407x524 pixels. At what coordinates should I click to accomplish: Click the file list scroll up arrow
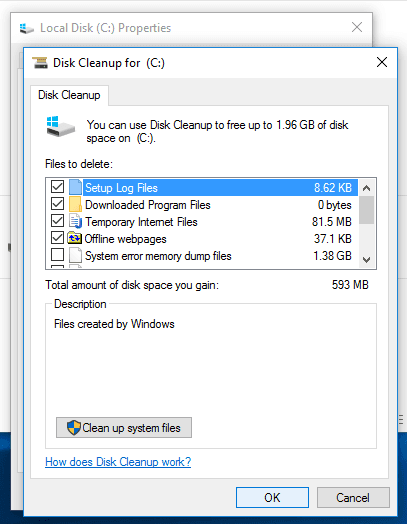pos(367,188)
